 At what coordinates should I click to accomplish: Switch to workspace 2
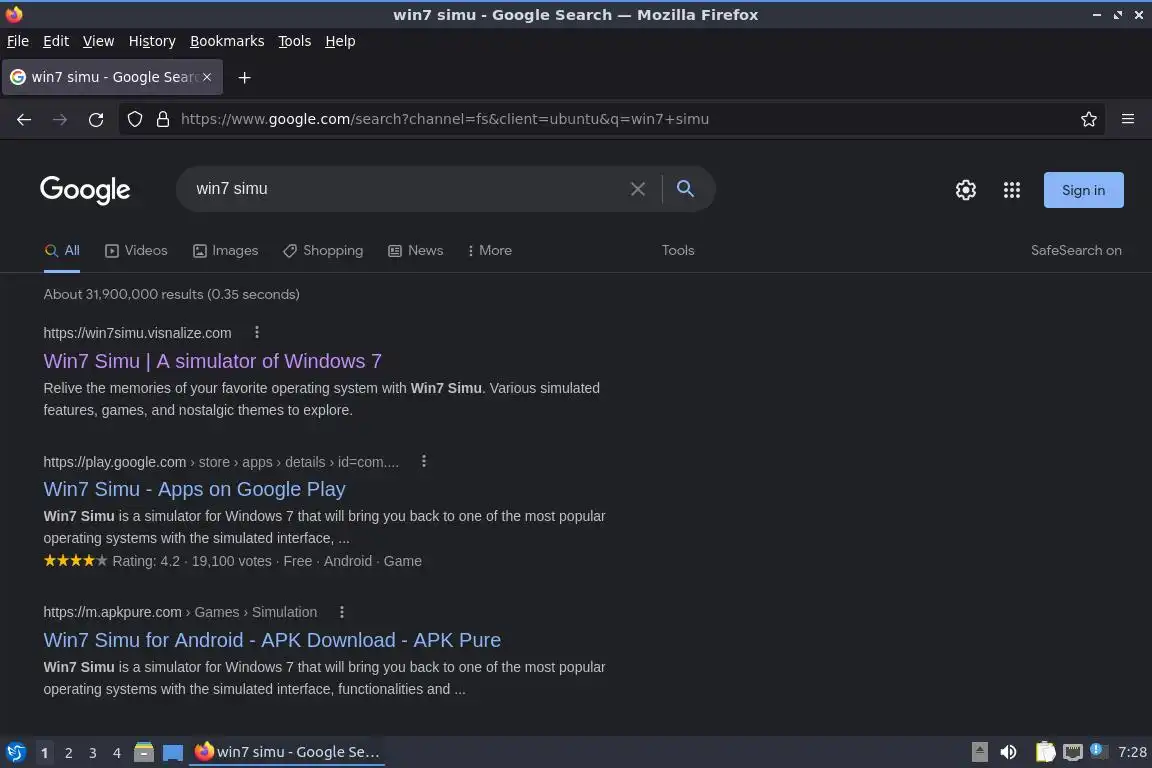tap(68, 753)
